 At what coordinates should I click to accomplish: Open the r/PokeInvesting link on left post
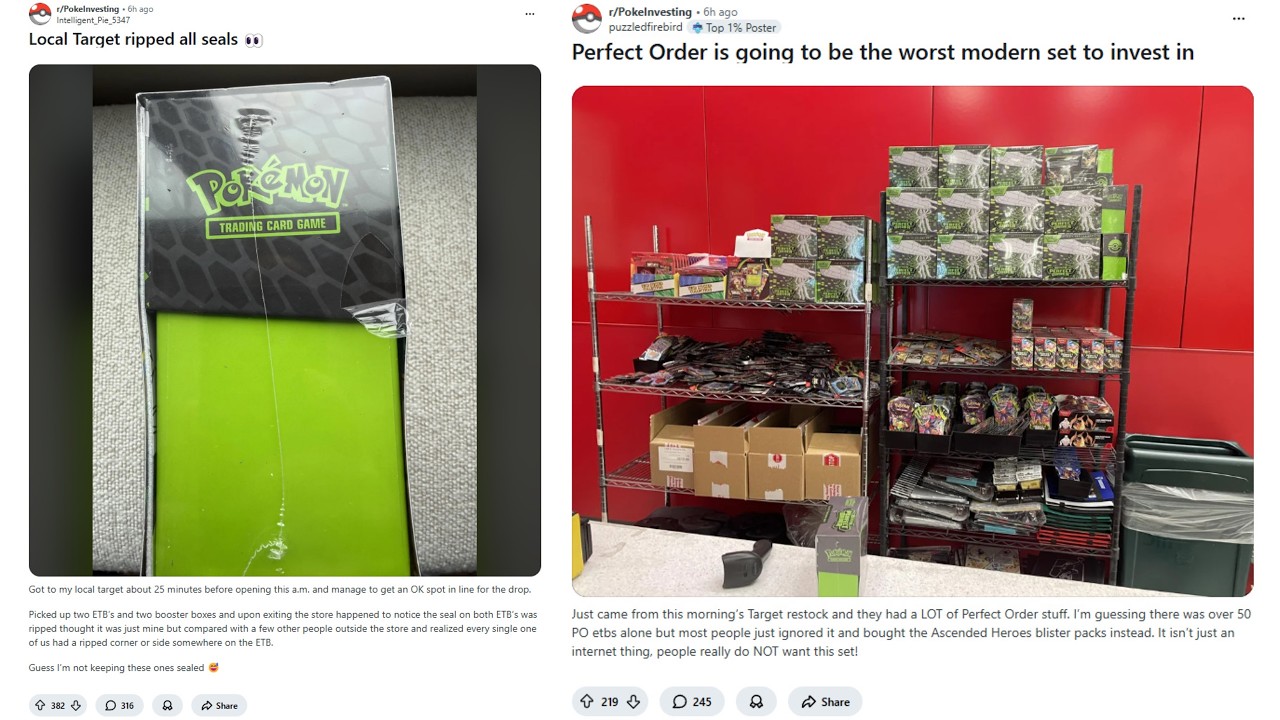[89, 8]
